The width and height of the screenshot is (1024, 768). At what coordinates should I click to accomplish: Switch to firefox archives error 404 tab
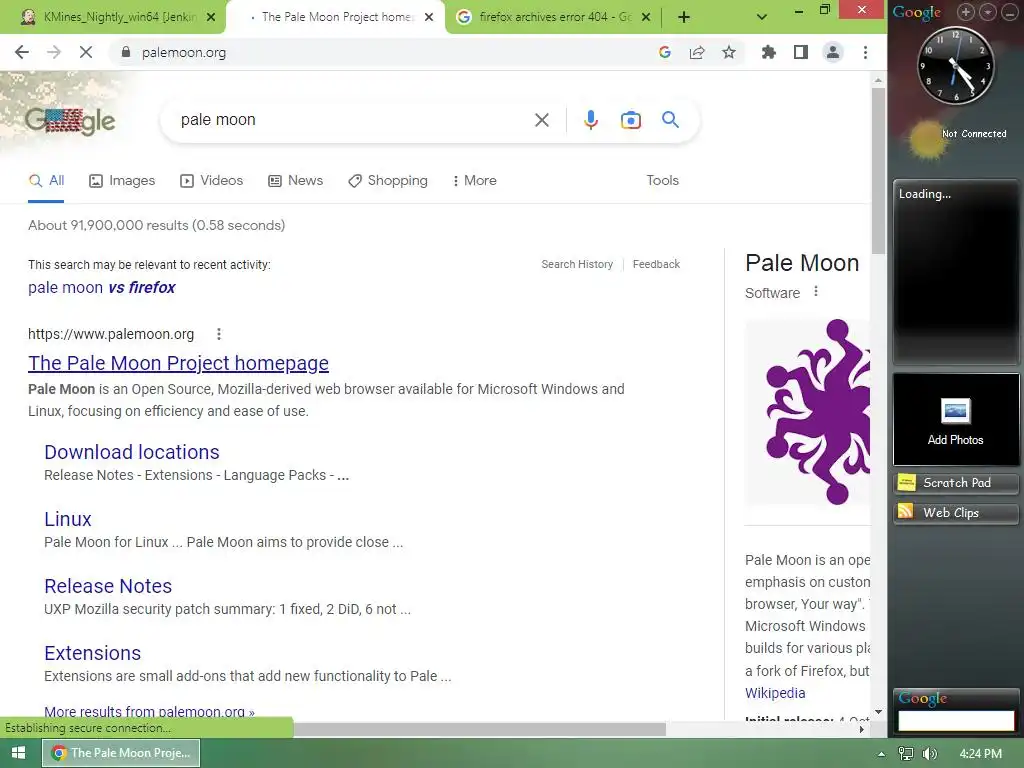coord(552,17)
